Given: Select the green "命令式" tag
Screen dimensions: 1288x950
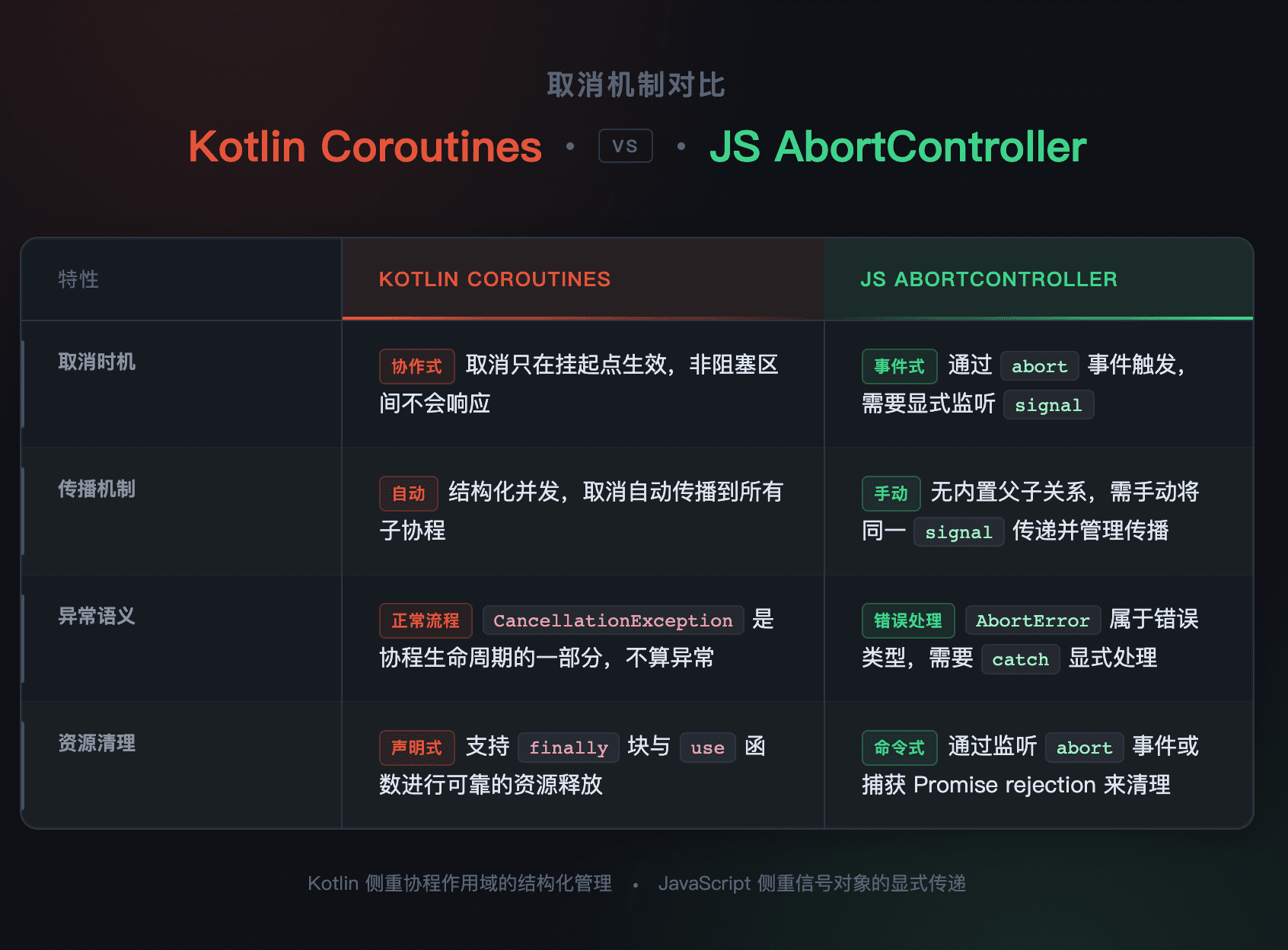Looking at the screenshot, I should pos(899,748).
